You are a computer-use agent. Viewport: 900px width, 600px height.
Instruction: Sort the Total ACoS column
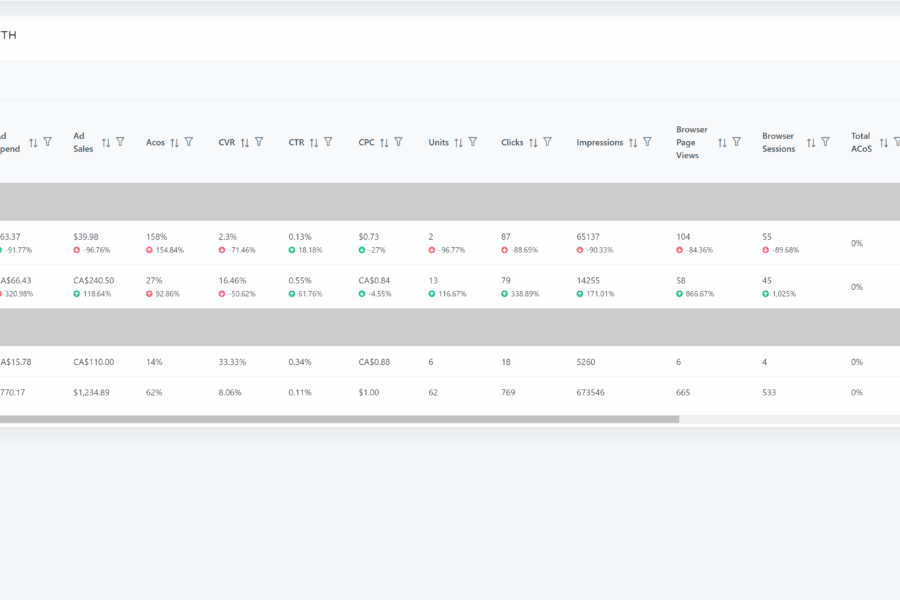[884, 143]
